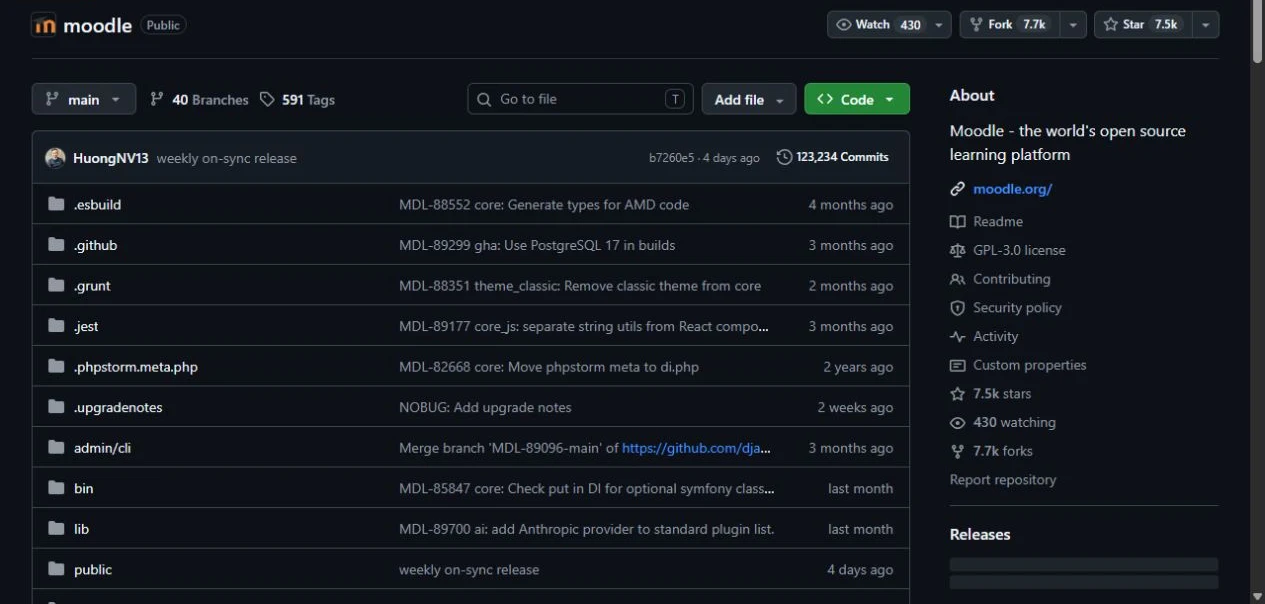Click the Contributing people icon
This screenshot has height=604, width=1265.
pyautogui.click(x=957, y=279)
